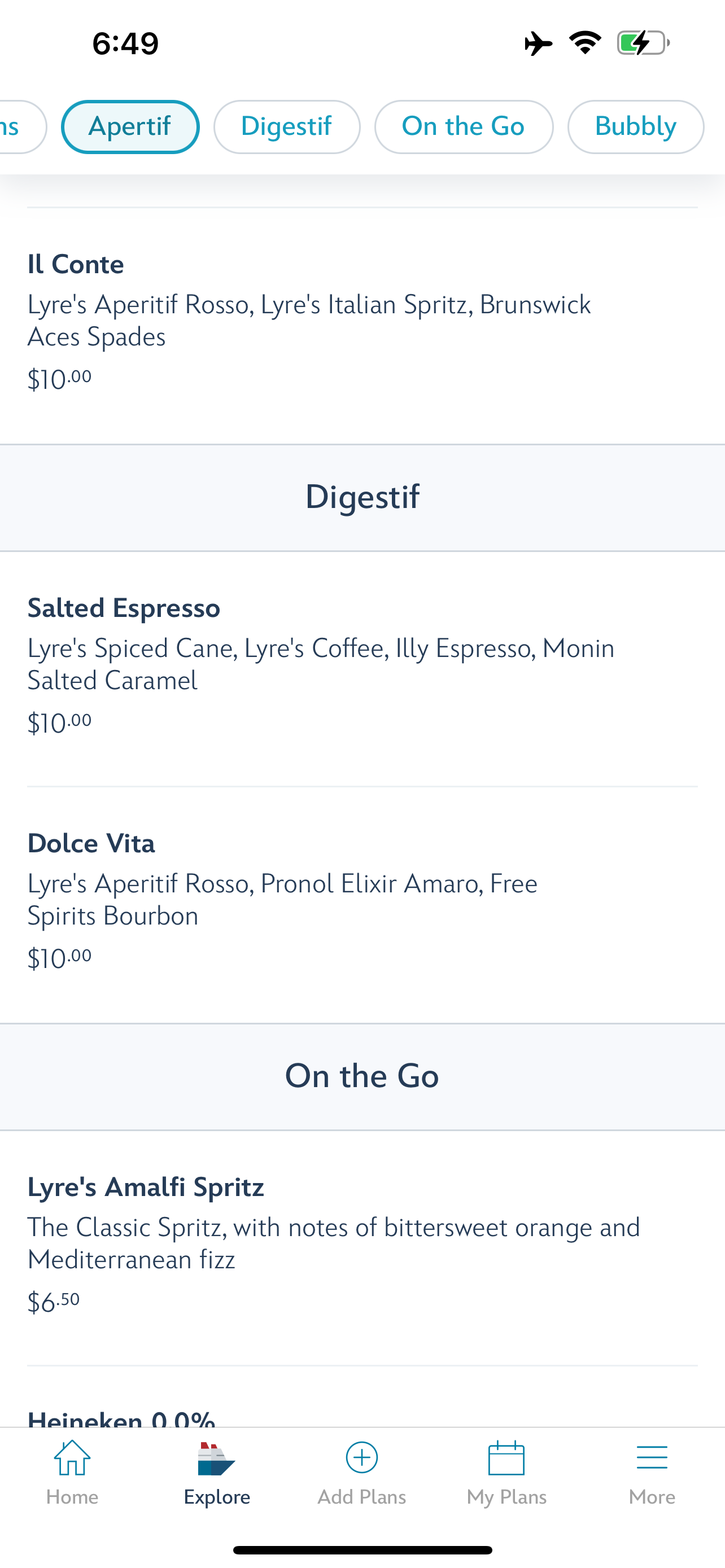The image size is (725, 1568).
Task: Switch to the Bubbly category chip
Action: (635, 126)
